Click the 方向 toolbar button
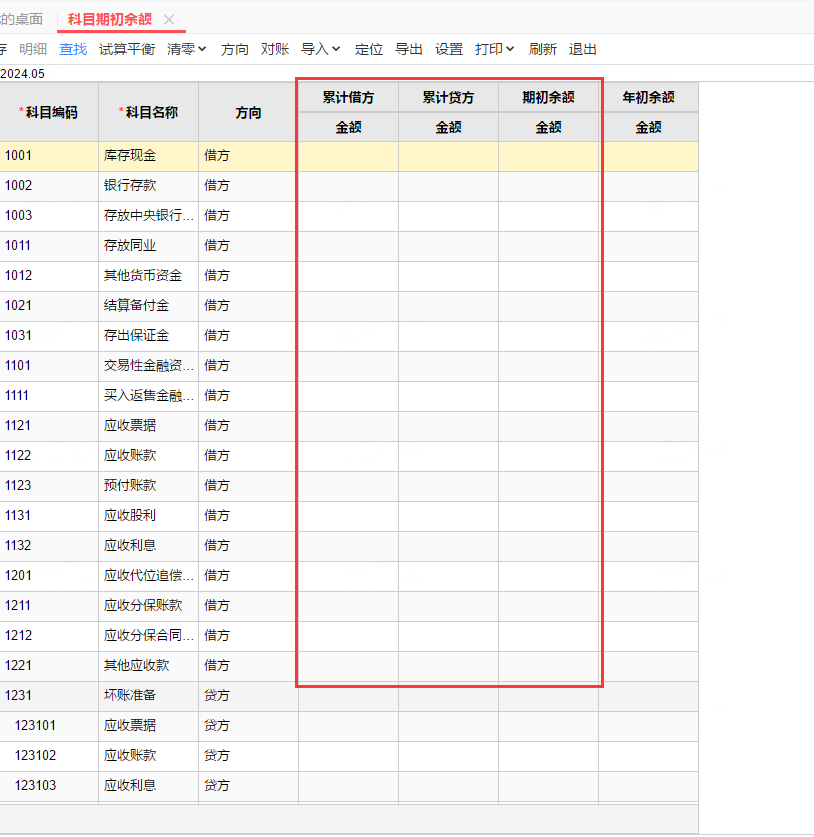The width and height of the screenshot is (814, 837). [x=235, y=49]
